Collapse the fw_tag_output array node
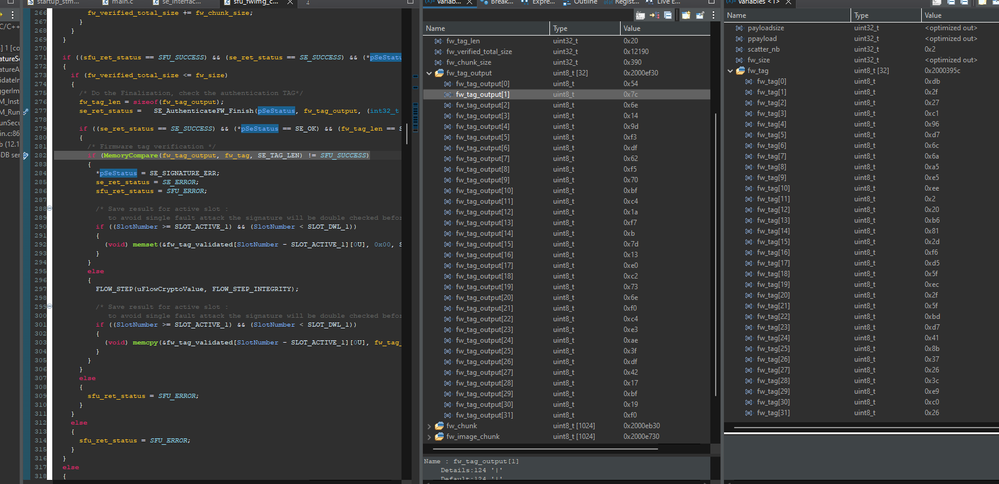This screenshot has height=484, width=999. click(430, 73)
